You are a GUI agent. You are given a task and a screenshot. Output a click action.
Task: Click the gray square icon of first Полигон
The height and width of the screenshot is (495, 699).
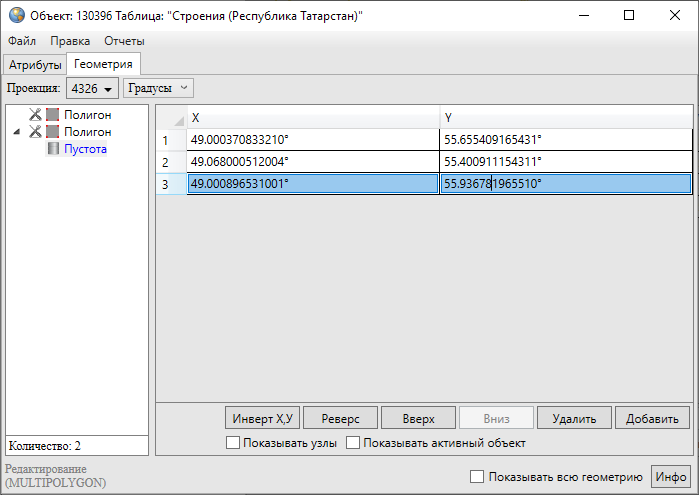53,115
